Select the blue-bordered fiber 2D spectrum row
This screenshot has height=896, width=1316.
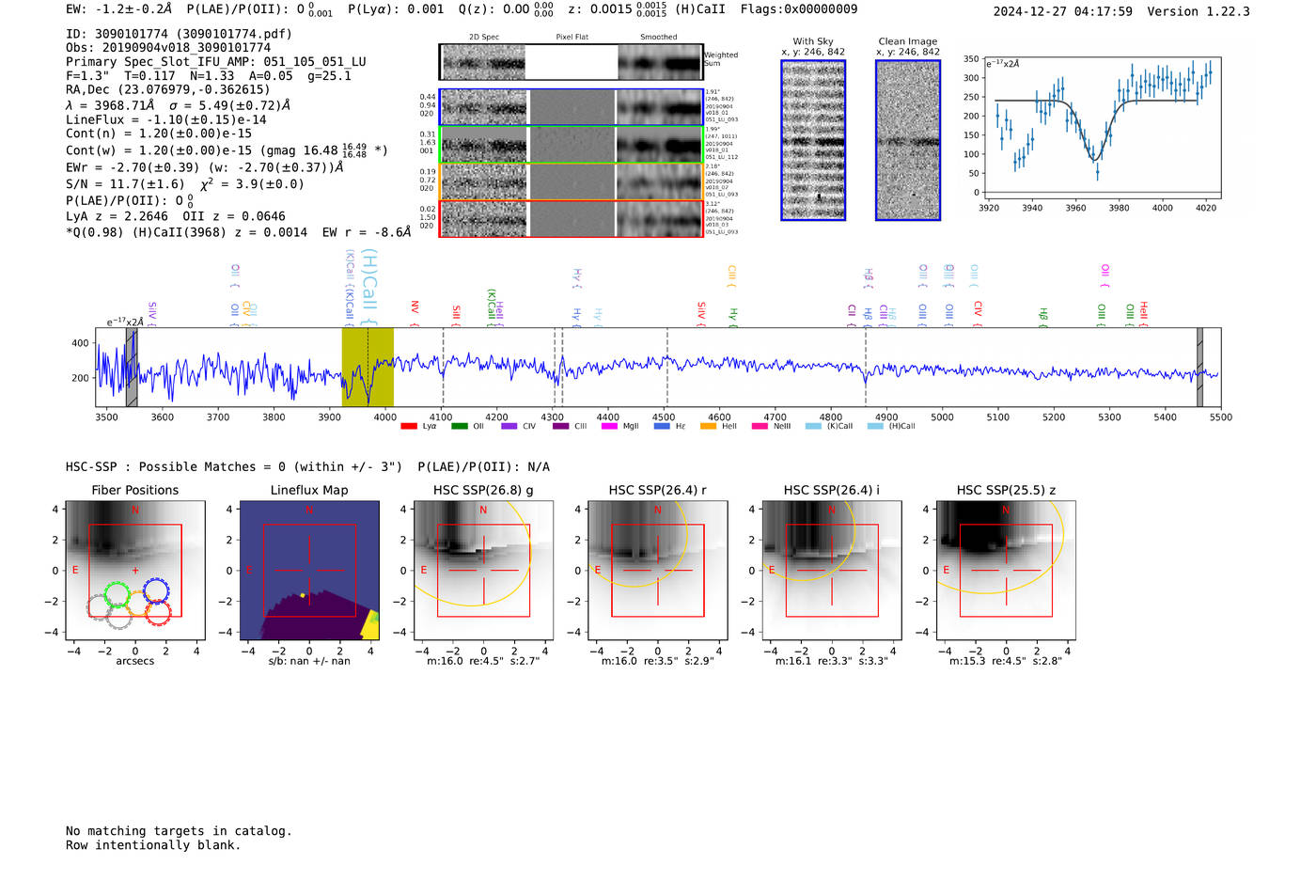(572, 107)
